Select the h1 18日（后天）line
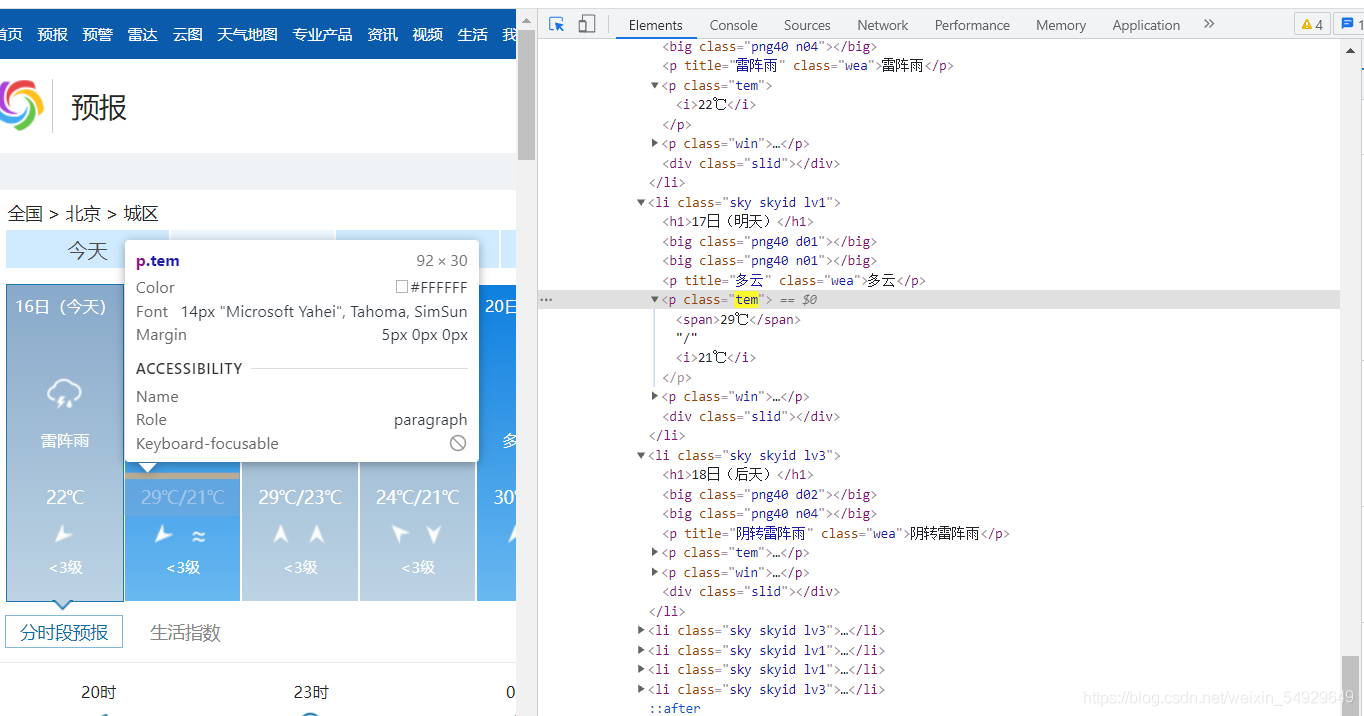Screen dimensions: 1364x716 coord(738,475)
